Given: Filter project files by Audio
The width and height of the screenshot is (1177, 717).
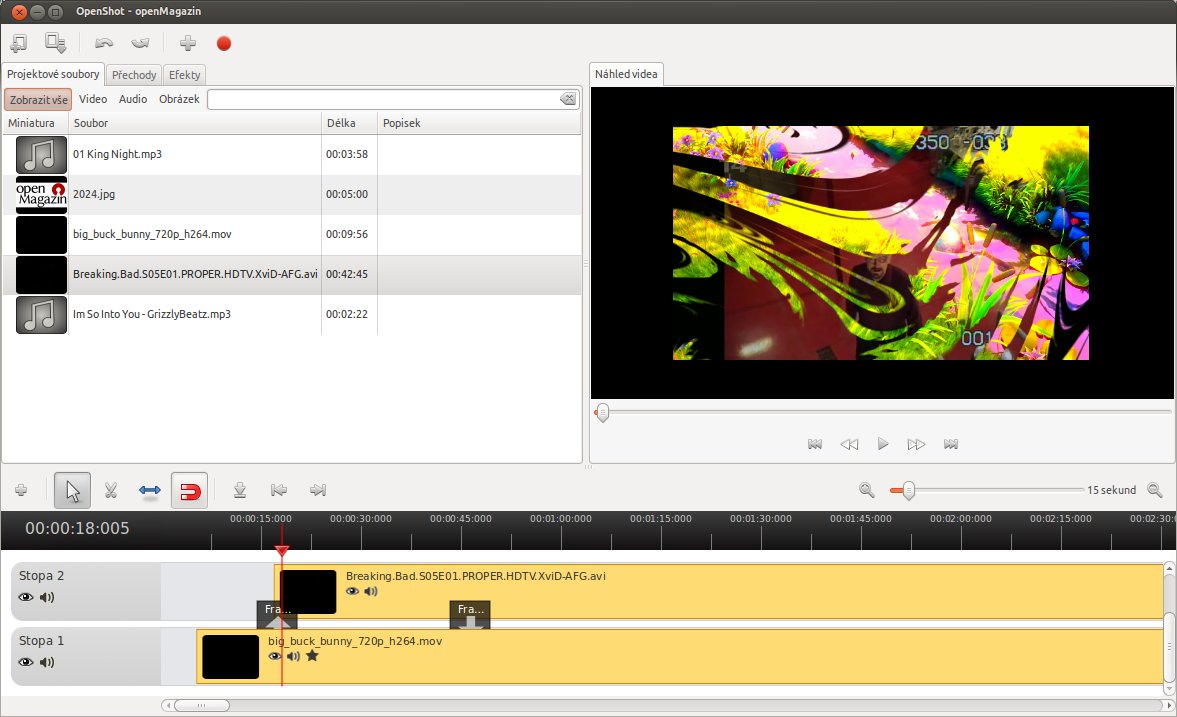Looking at the screenshot, I should 133,99.
